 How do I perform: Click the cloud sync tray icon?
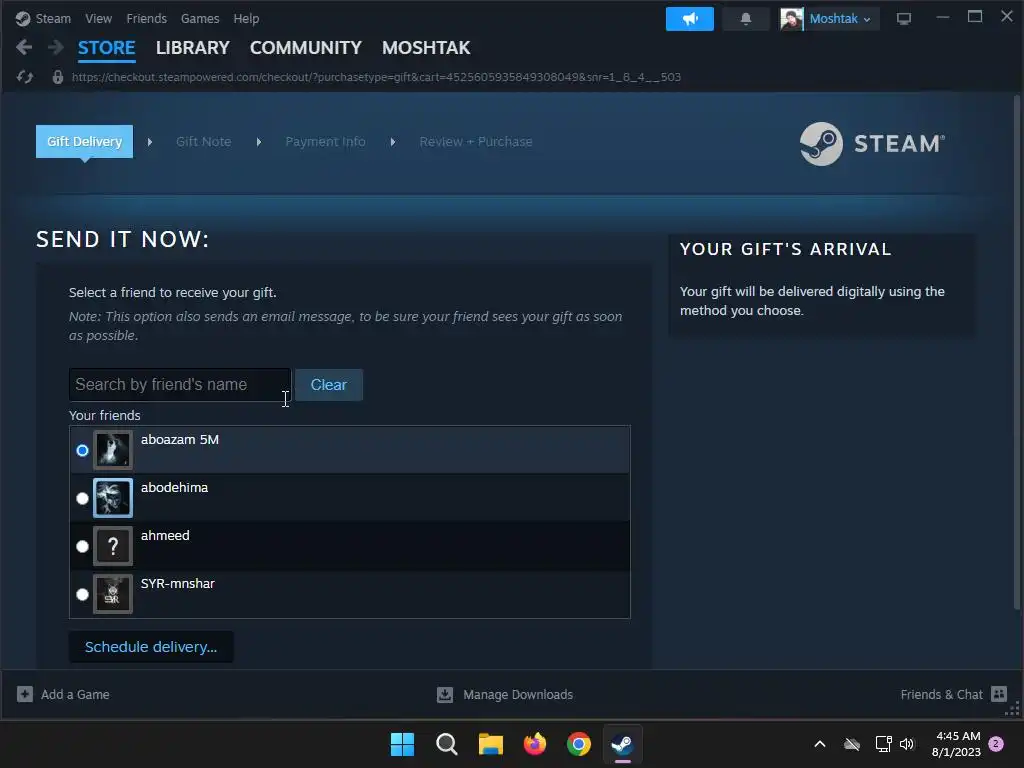pyautogui.click(x=852, y=744)
